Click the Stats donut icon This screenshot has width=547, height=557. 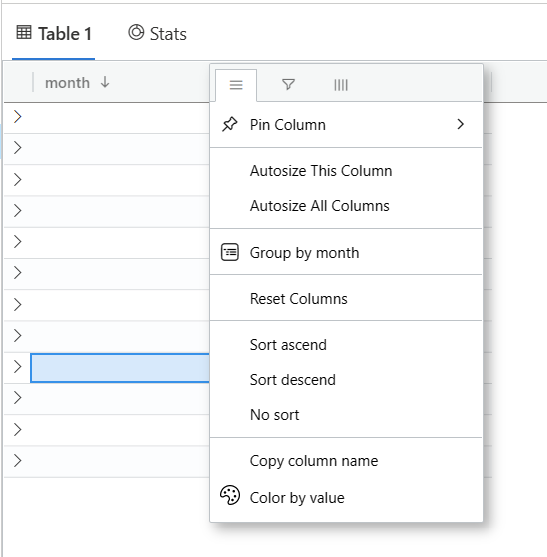(136, 33)
